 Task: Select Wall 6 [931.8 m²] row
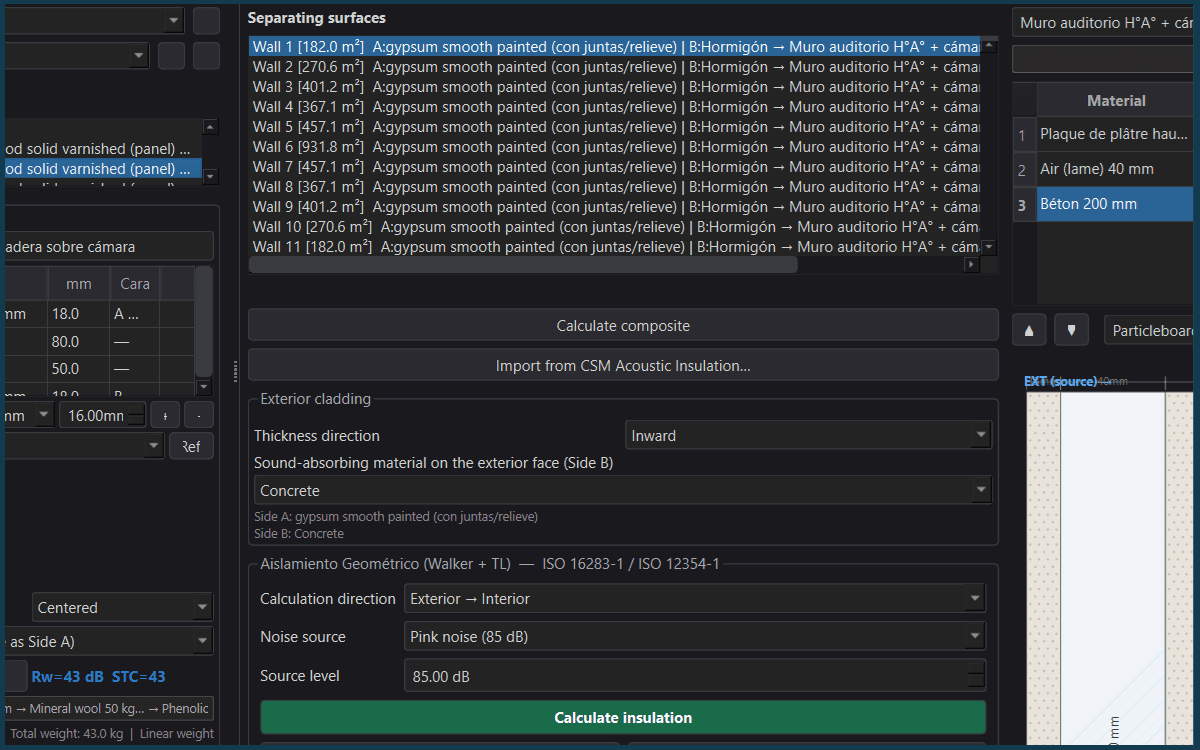pos(615,147)
